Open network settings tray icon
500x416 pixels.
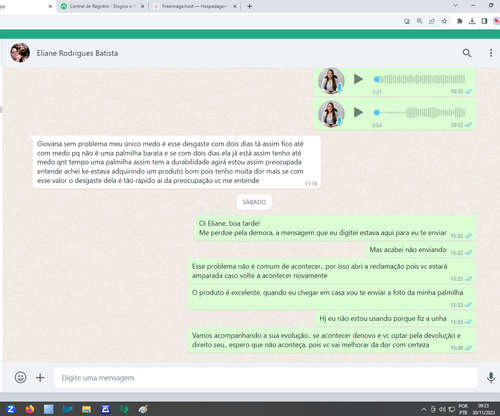click(451, 409)
